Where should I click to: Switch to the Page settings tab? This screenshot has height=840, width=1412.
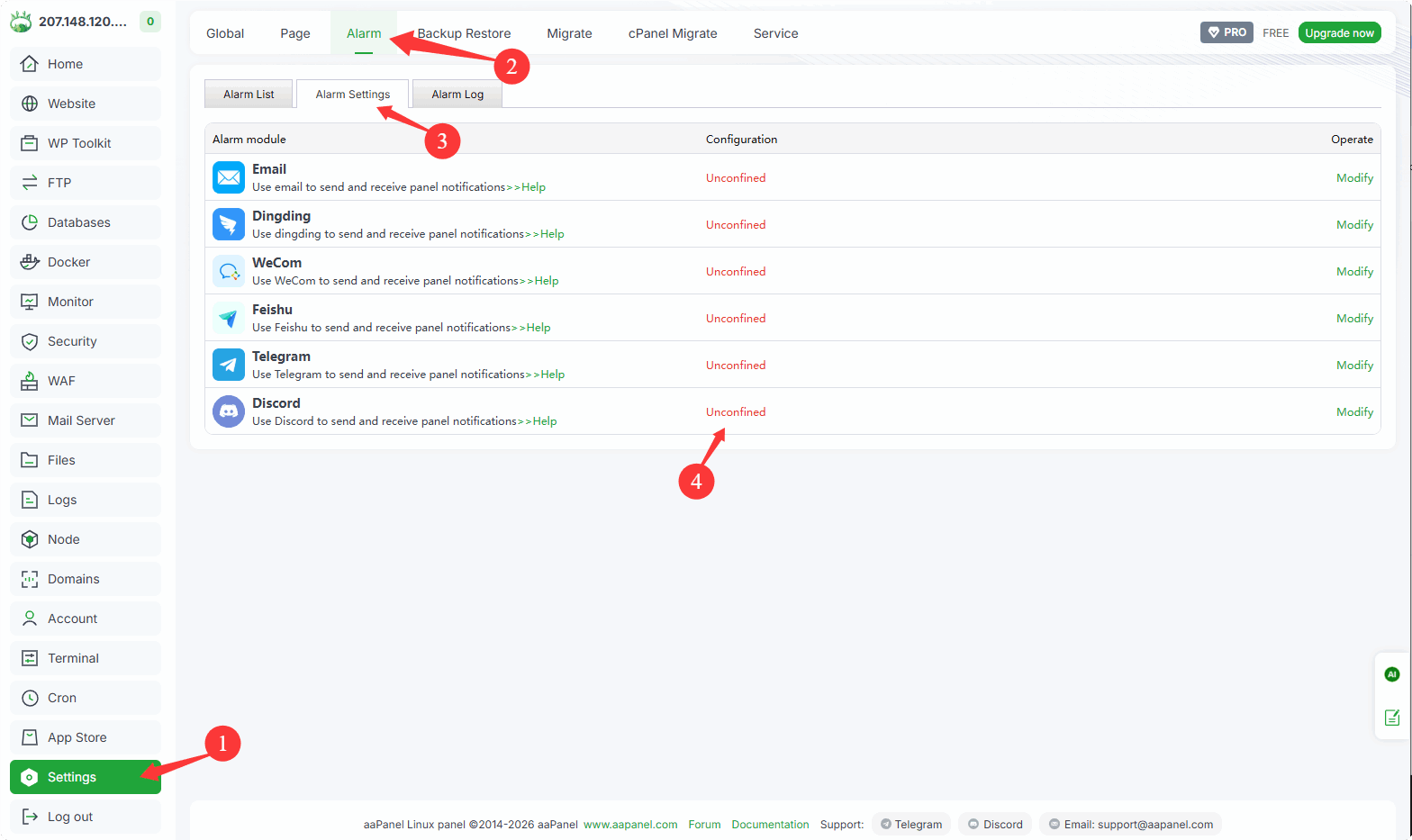[x=295, y=33]
